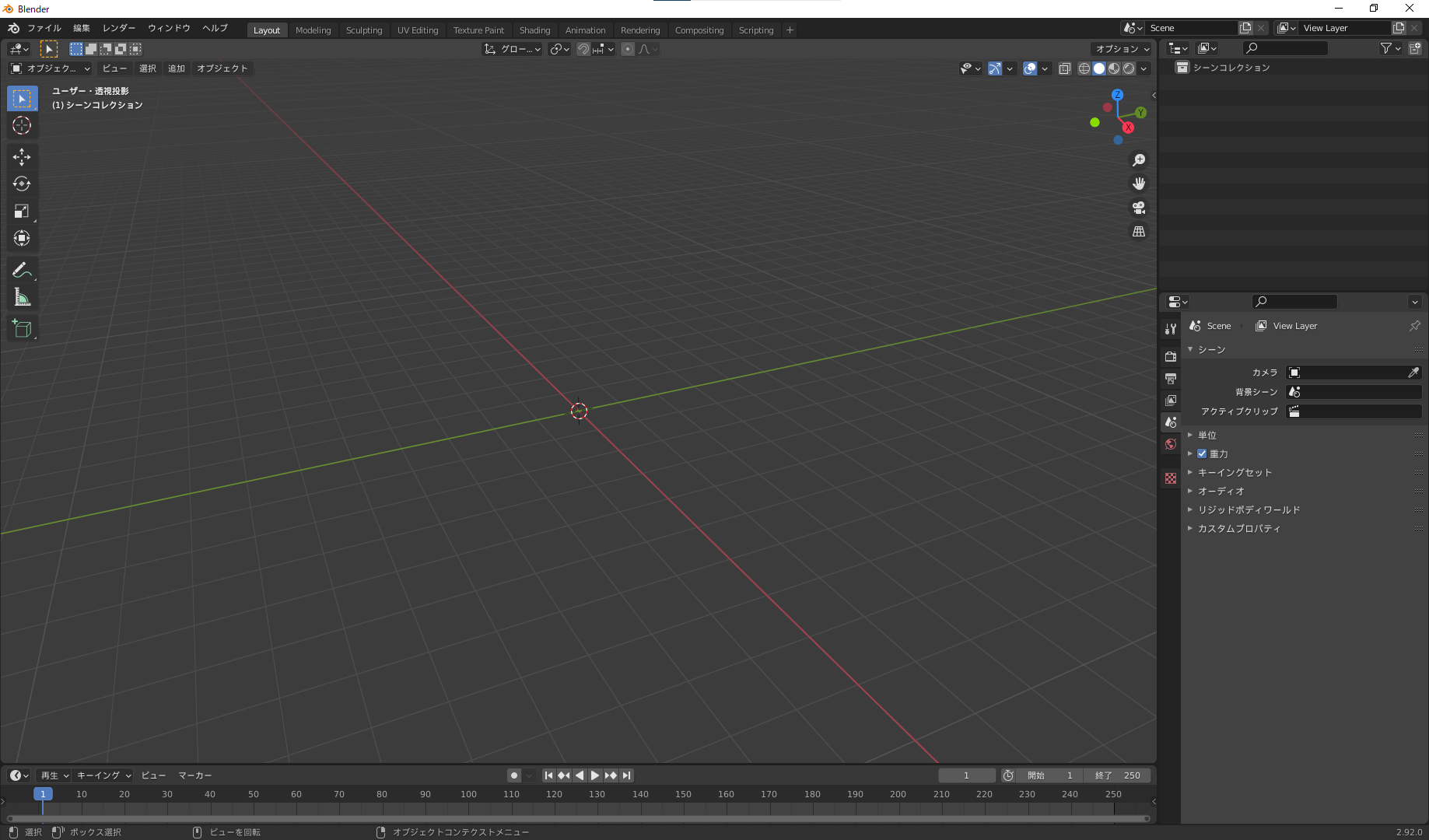Toggle the gravity checkbox
This screenshot has height=840, width=1429.
click(x=1202, y=454)
